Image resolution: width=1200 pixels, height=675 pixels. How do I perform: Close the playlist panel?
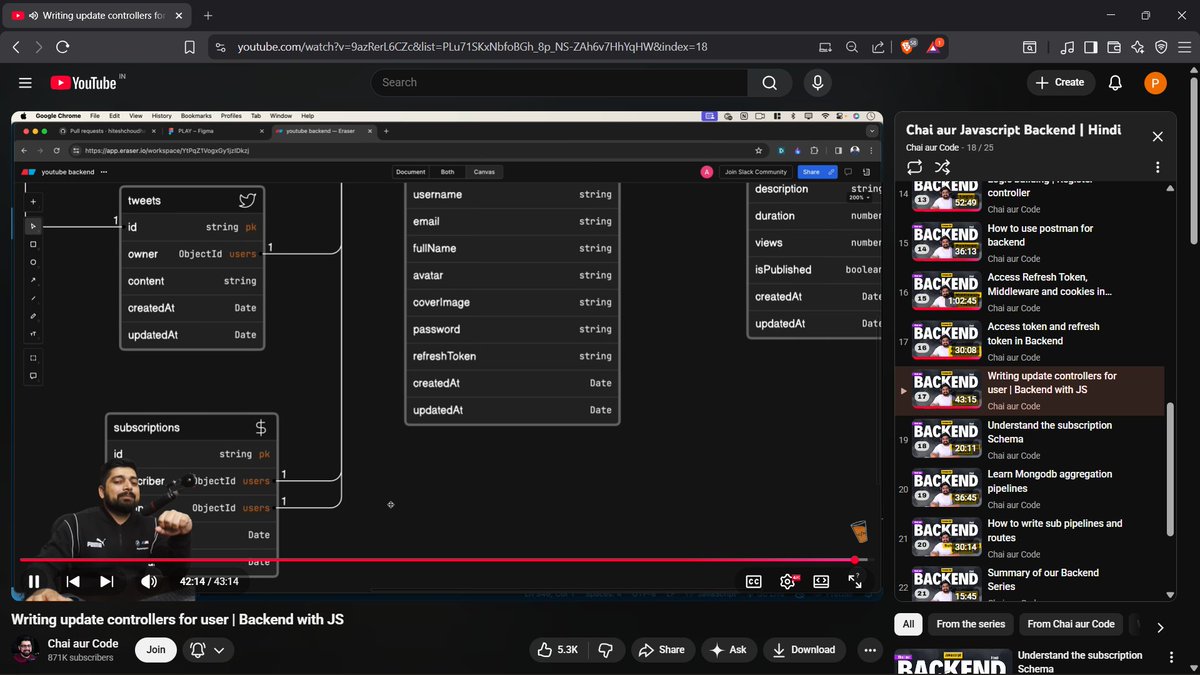click(x=1157, y=136)
